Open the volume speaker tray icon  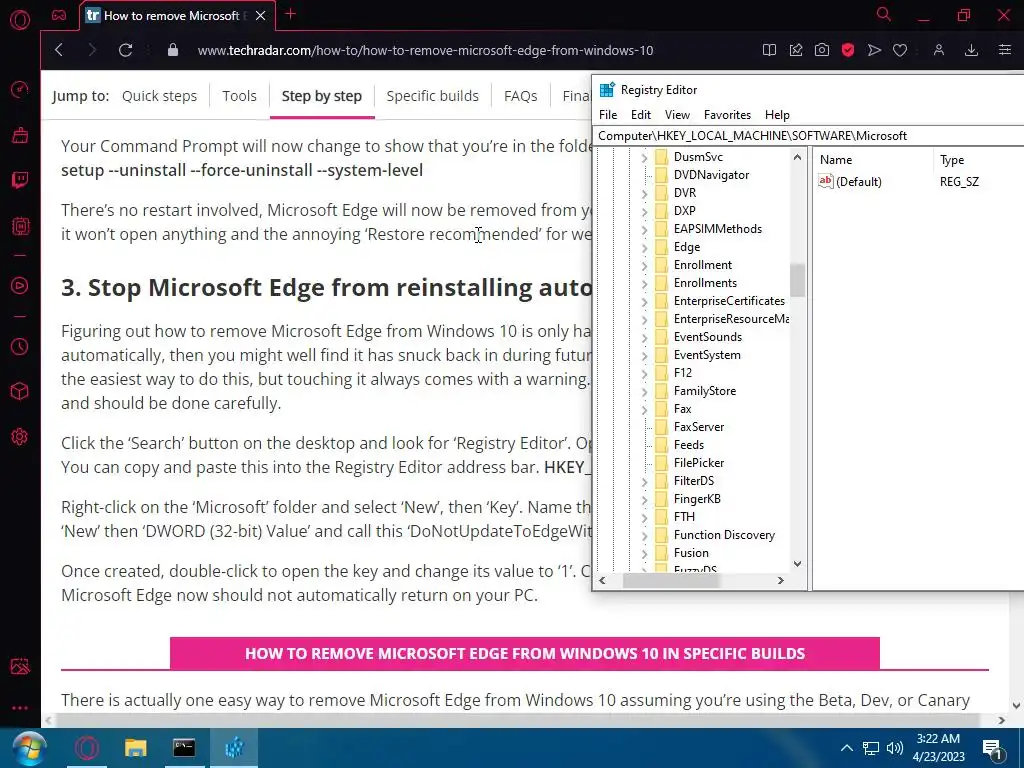(894, 748)
